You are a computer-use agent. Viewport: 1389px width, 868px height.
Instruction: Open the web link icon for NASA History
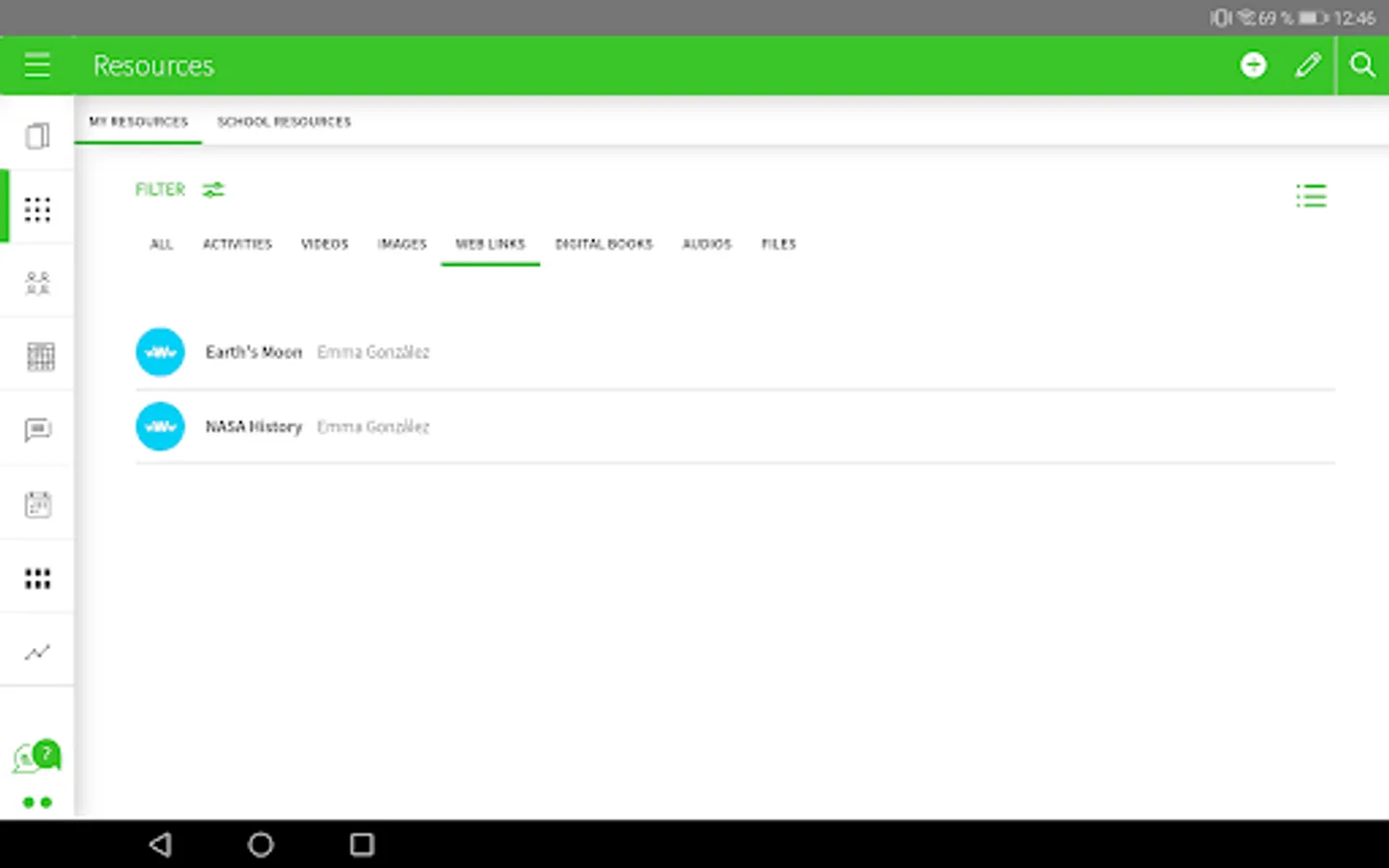pos(160,426)
